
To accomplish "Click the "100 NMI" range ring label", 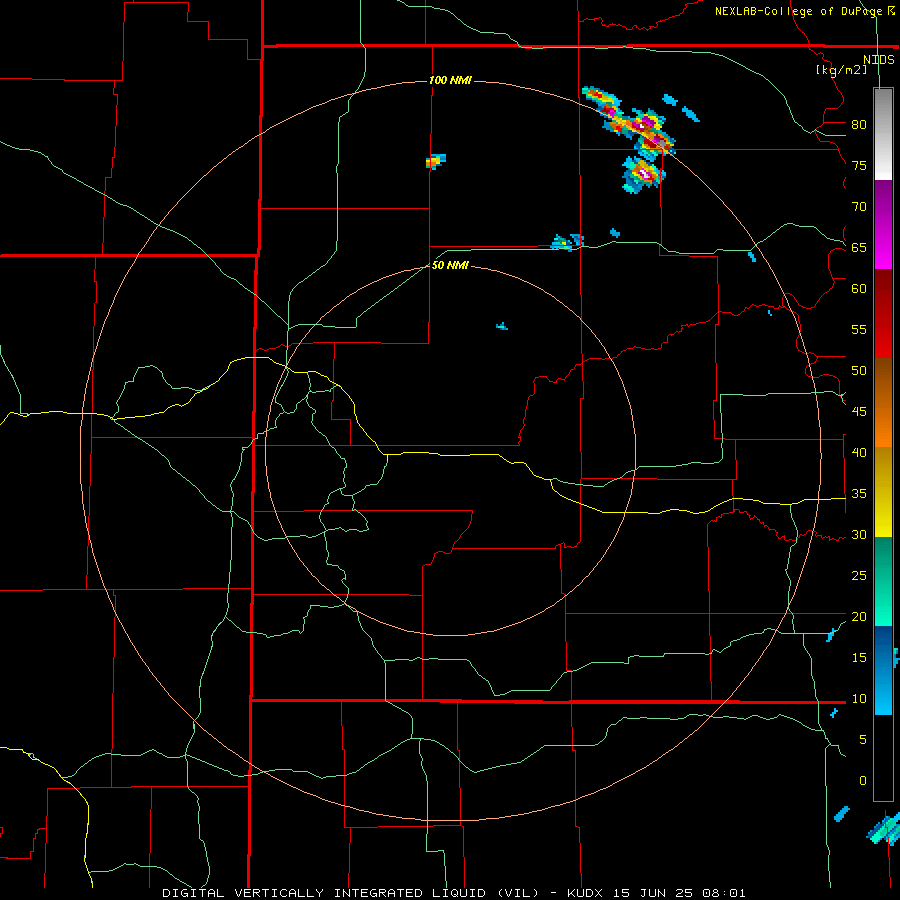I will [x=451, y=80].
